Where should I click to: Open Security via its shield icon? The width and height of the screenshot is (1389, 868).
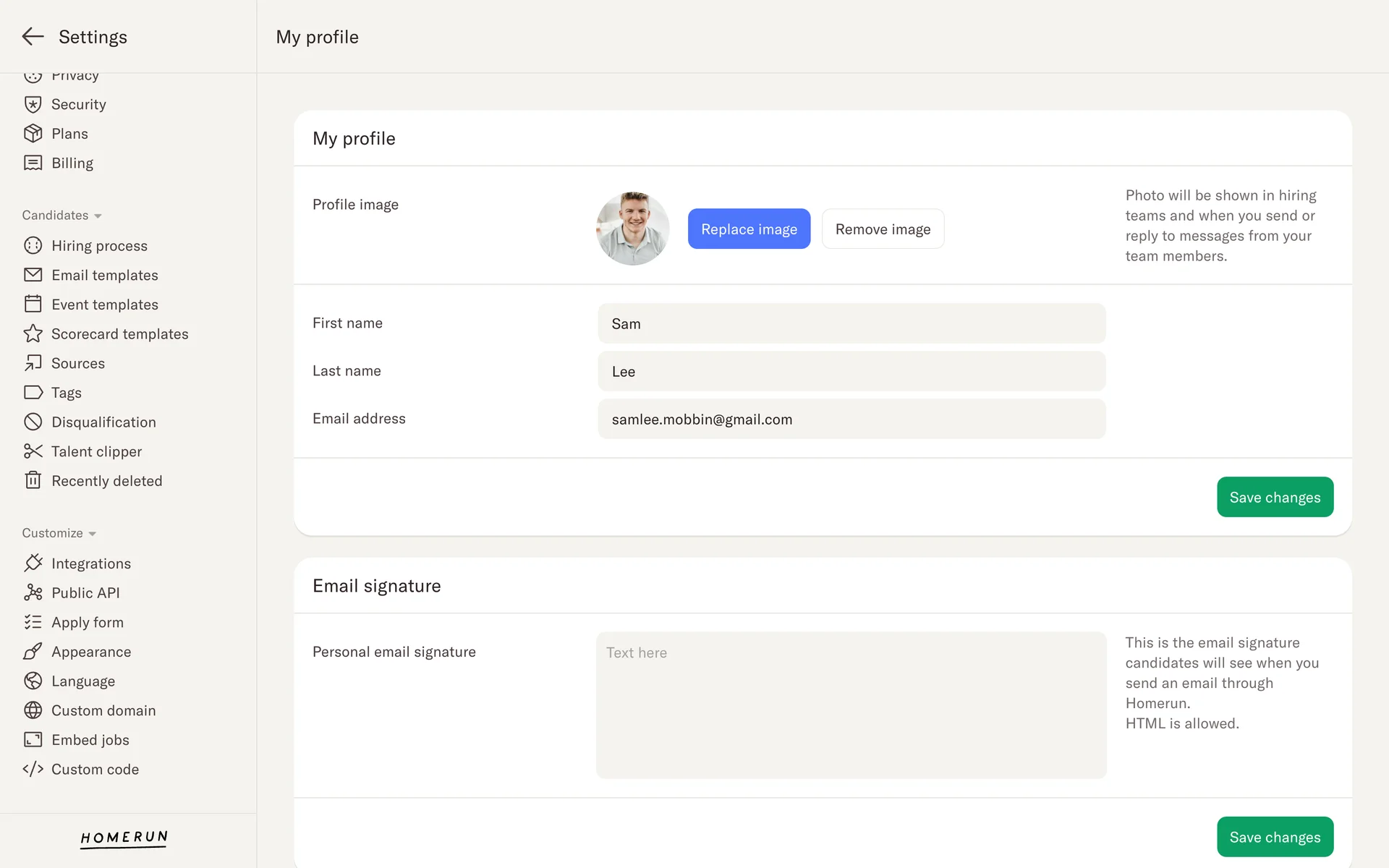tap(33, 104)
